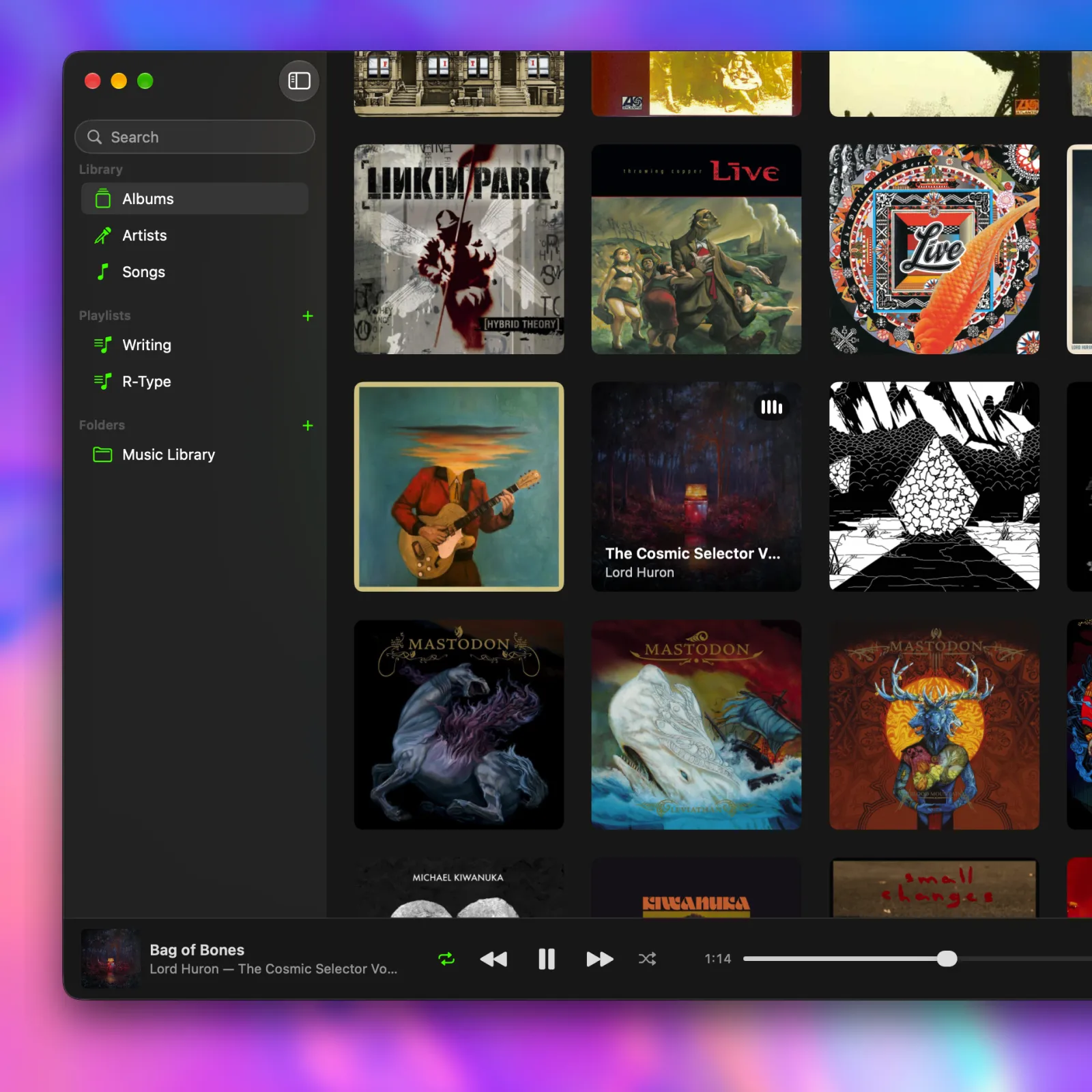Add a new folder with the plus icon
The height and width of the screenshot is (1092, 1092).
pos(308,425)
